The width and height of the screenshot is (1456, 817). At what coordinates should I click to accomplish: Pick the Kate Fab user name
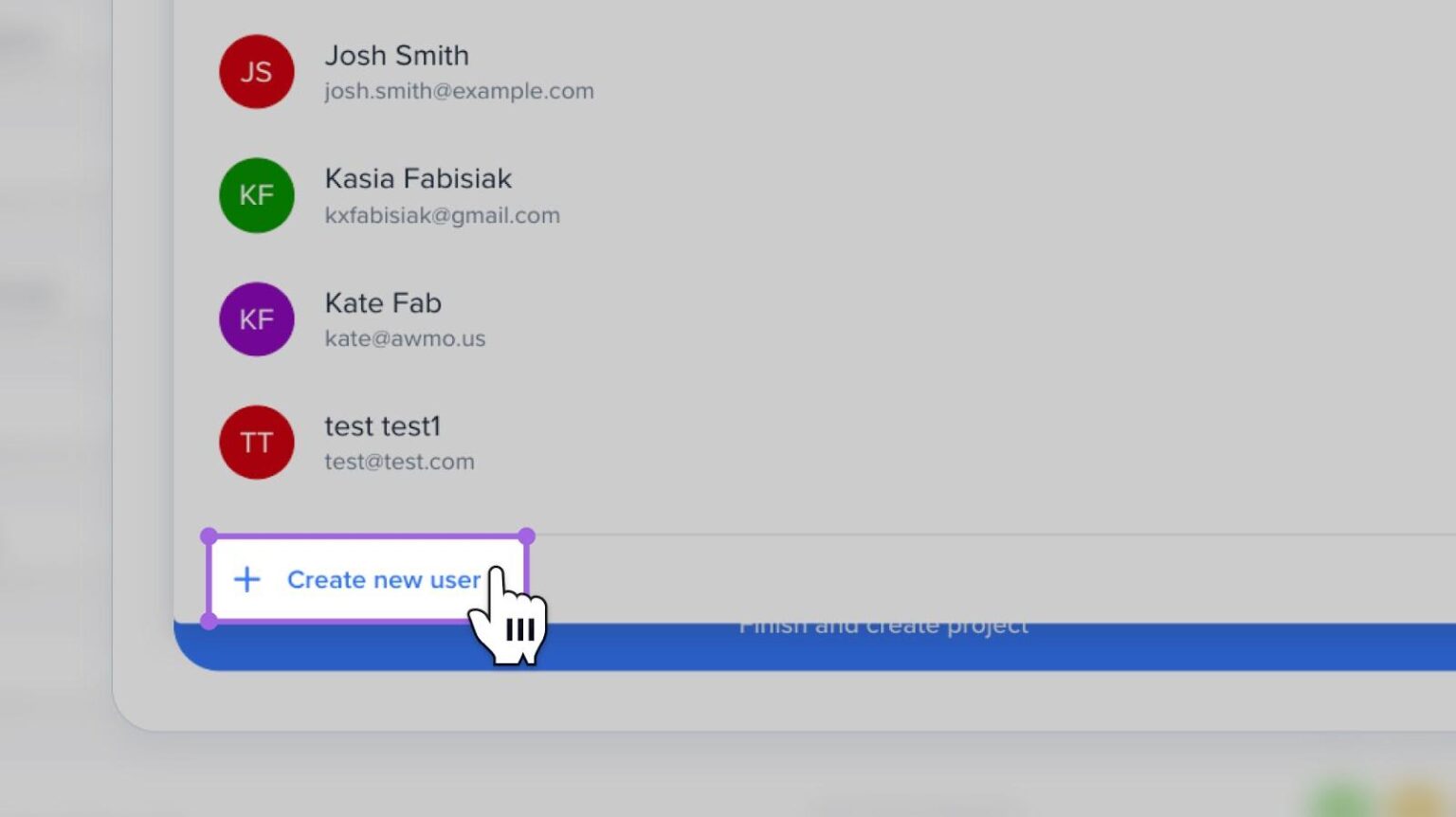[382, 303]
